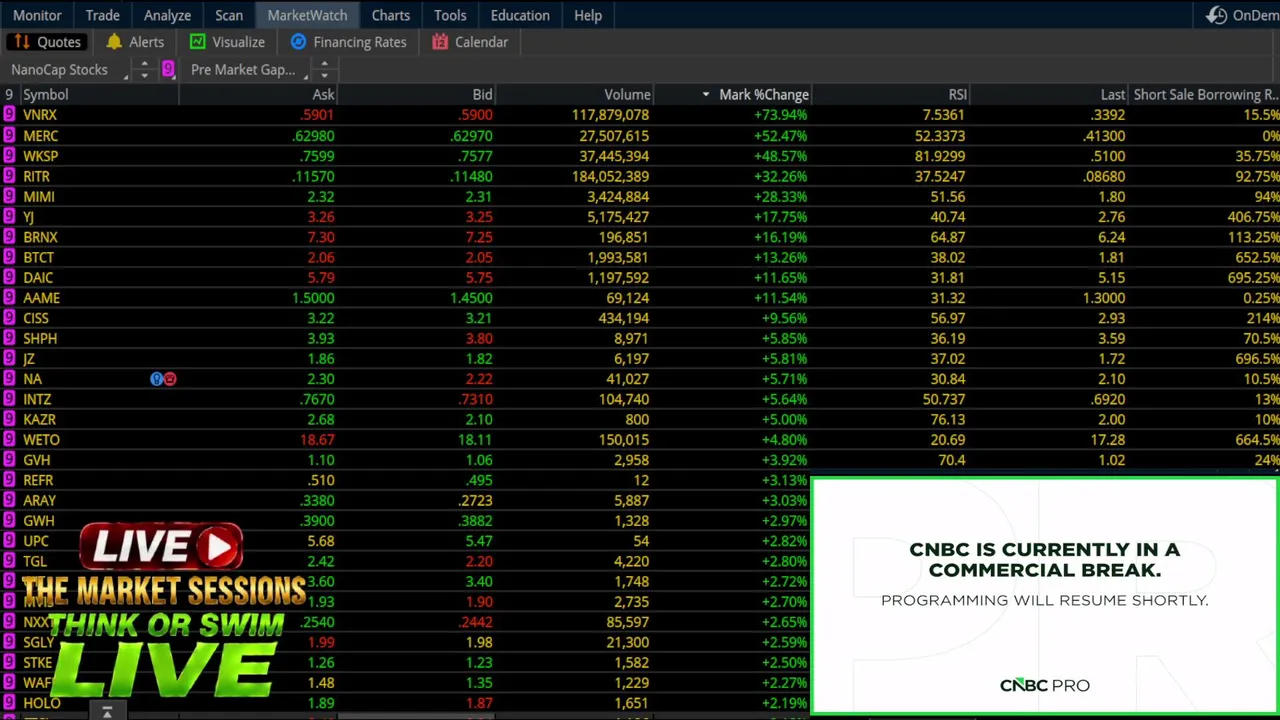Click the link icon beside BTCT

(9, 257)
